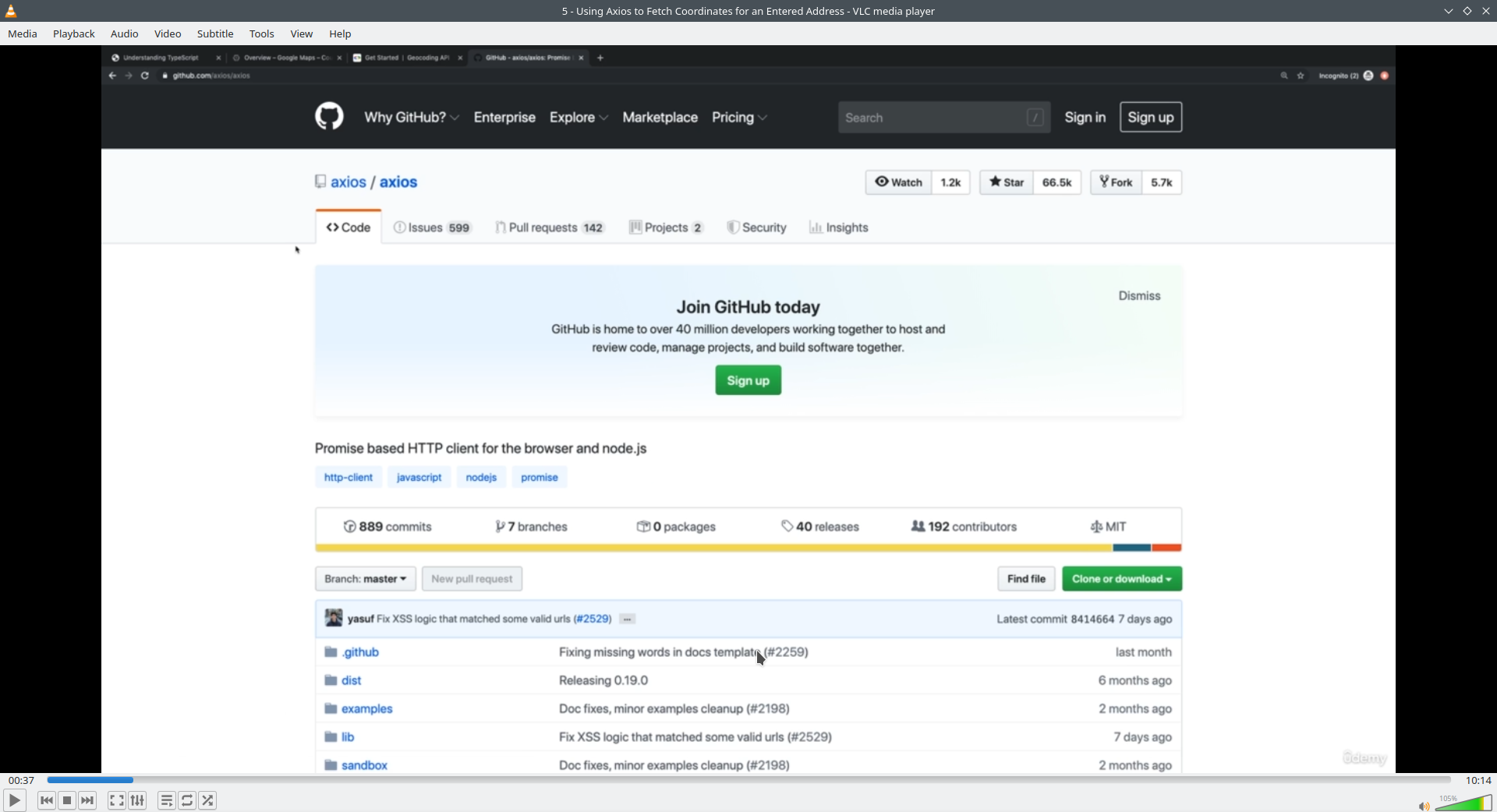
Task: Click the play button in VLC
Action: [x=14, y=800]
